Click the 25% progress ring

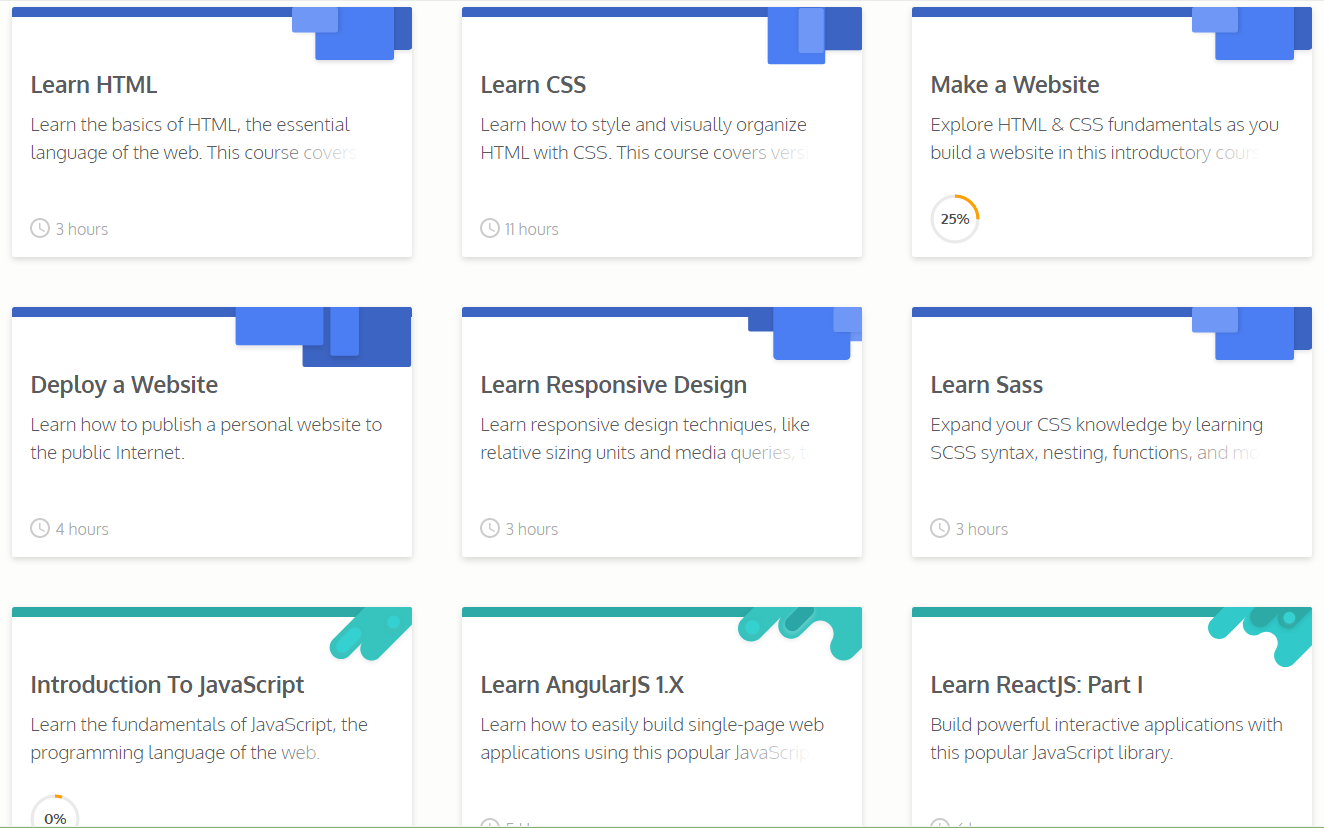point(955,219)
